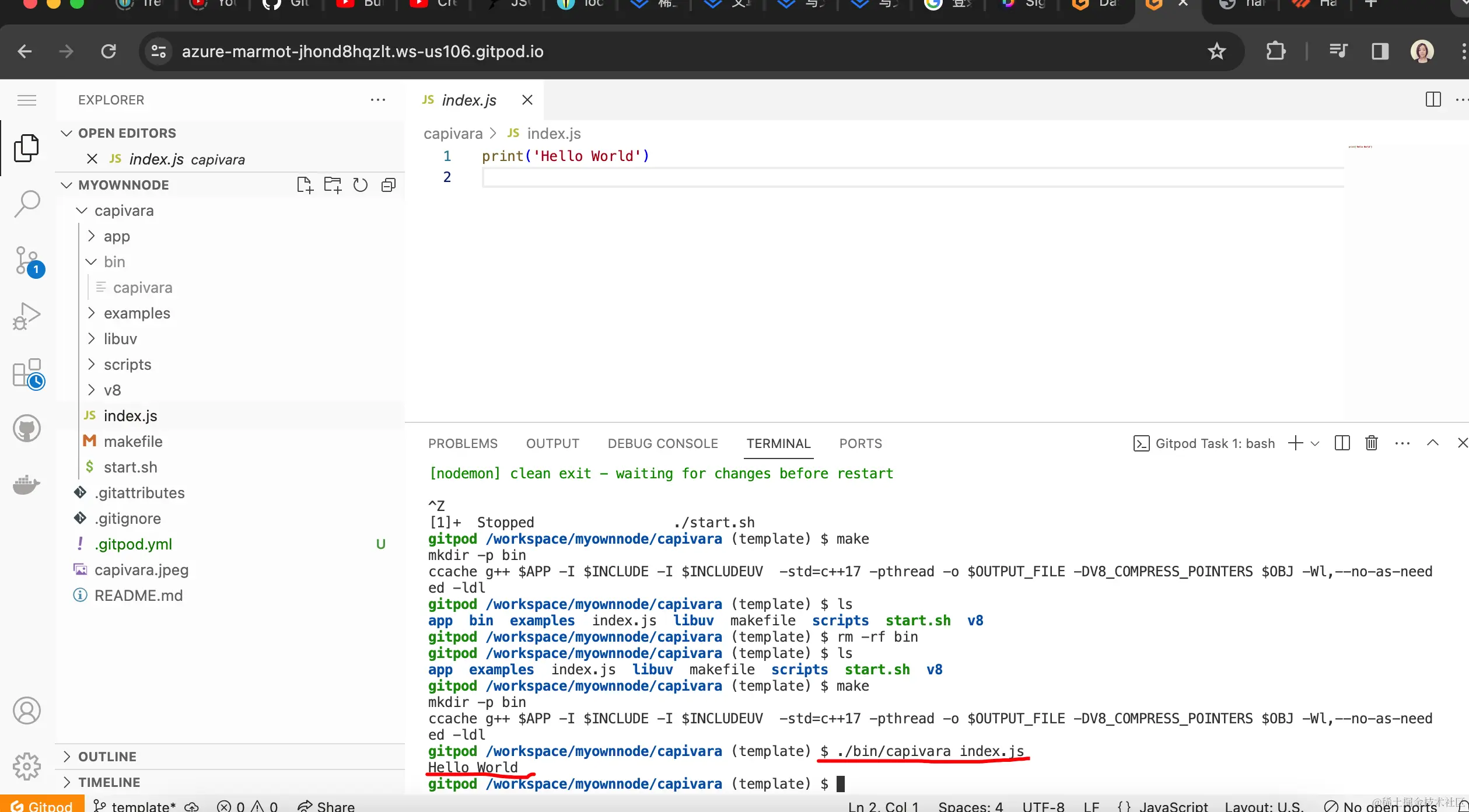Screen dimensions: 1469x812
Task: Open the Search view icon
Action: [x=27, y=204]
